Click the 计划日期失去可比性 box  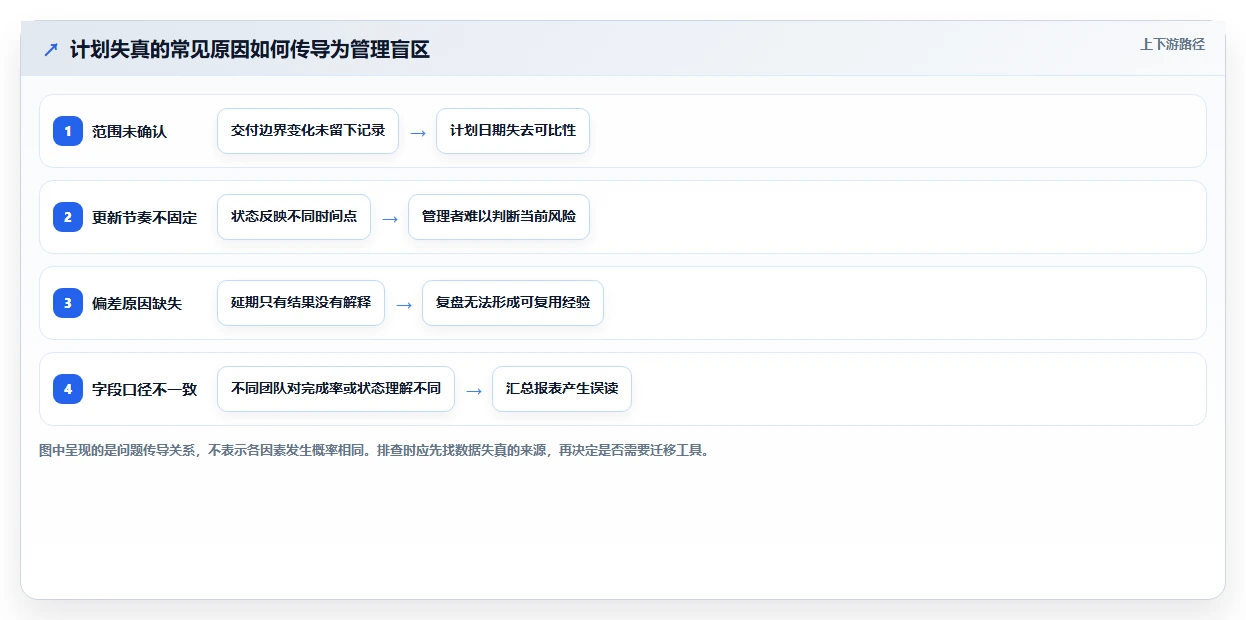[x=513, y=131]
